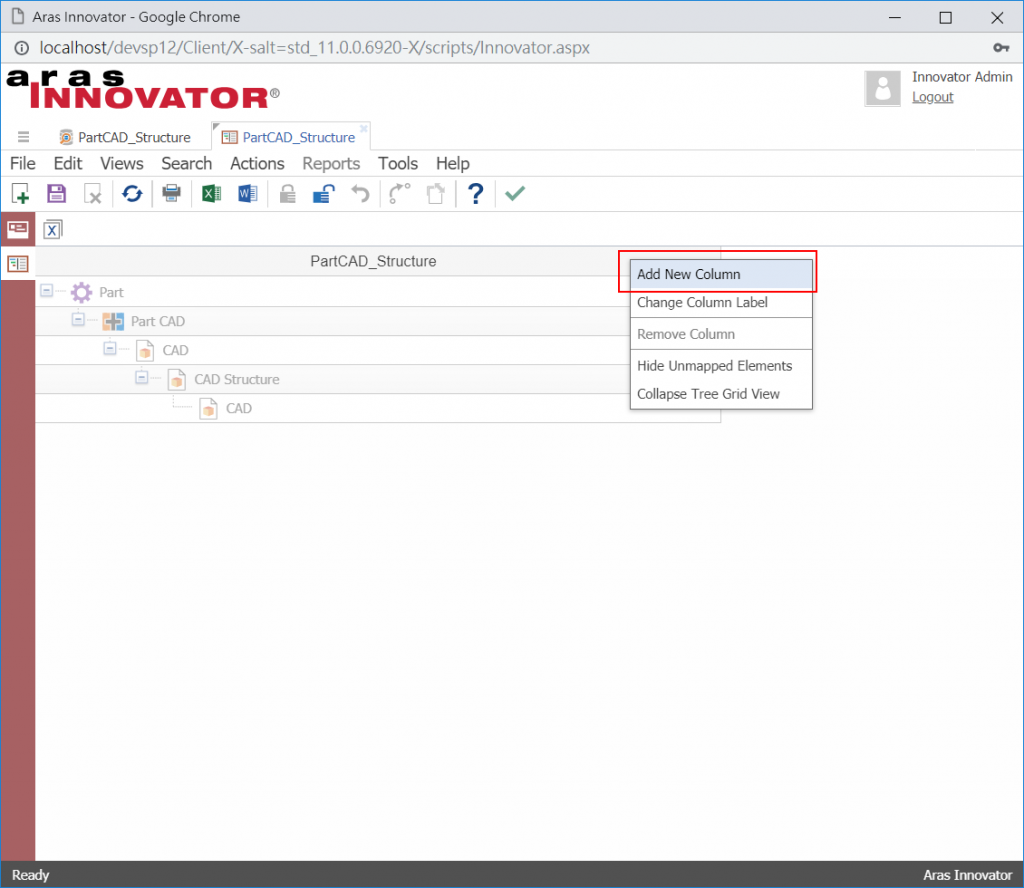Image resolution: width=1024 pixels, height=888 pixels.
Task: Click the gray Lock toolbar icon
Action: pos(287,193)
